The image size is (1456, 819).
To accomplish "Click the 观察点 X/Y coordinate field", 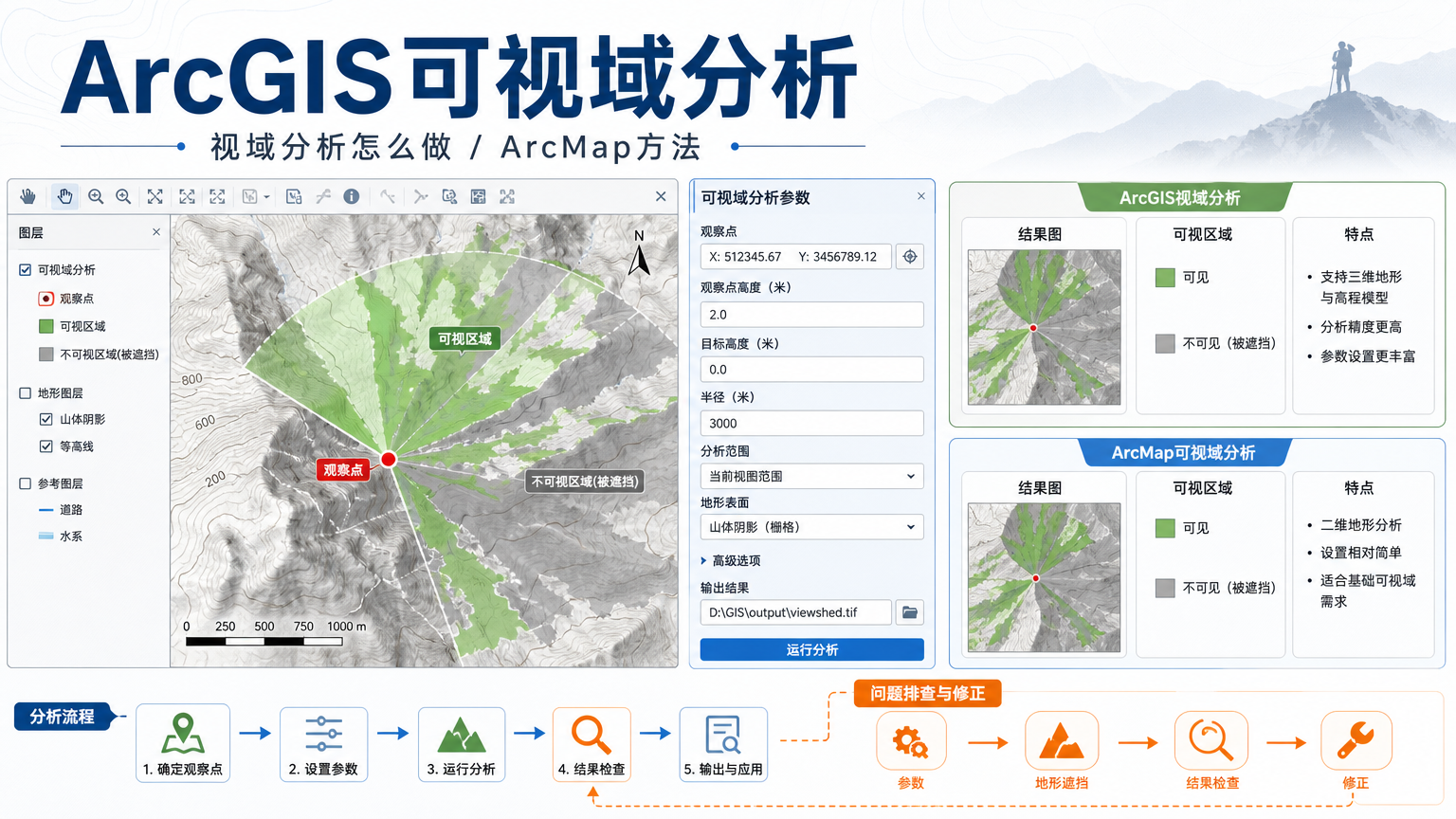I will [x=796, y=257].
